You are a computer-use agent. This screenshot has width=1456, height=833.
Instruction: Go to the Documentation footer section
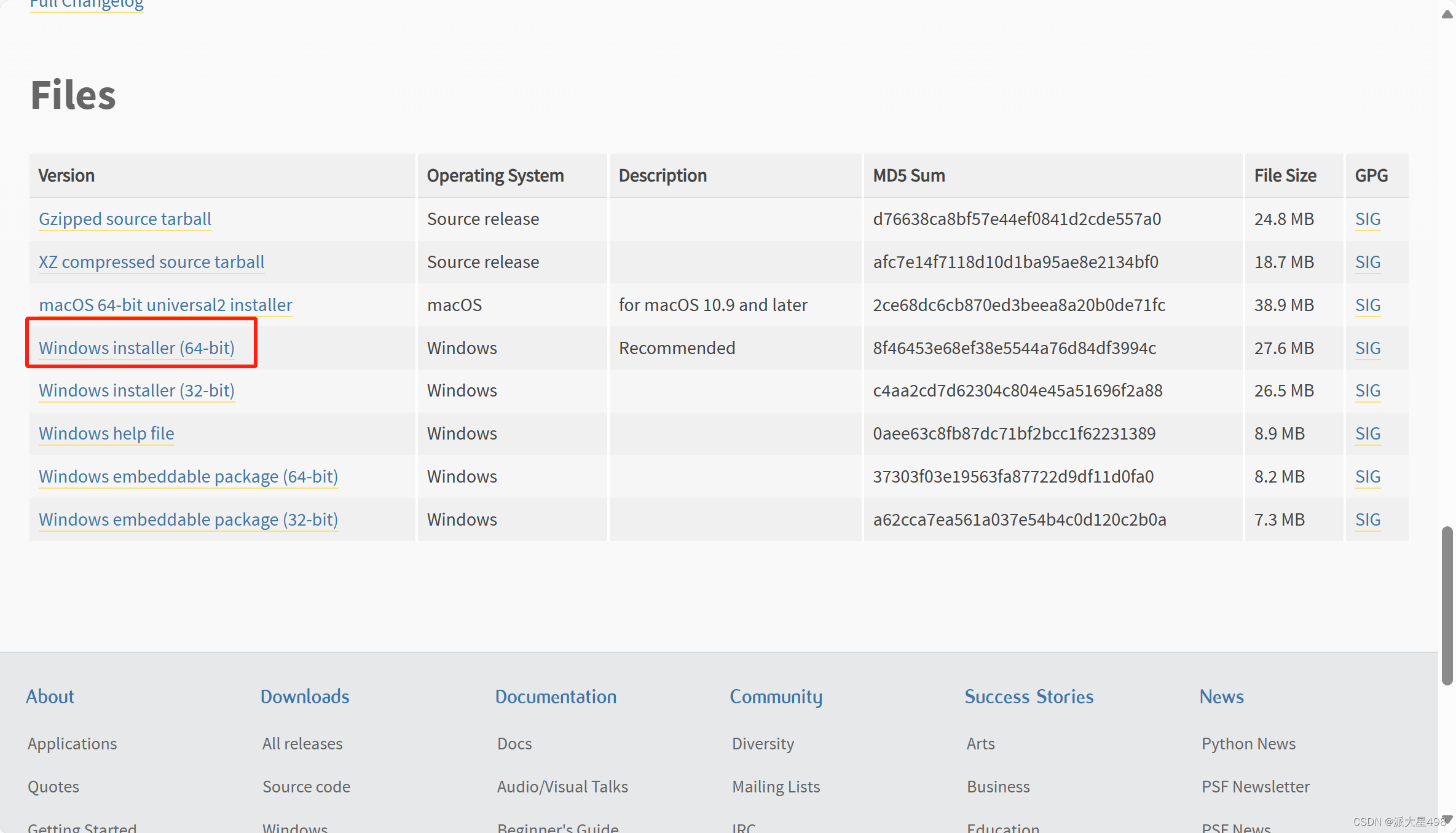(556, 697)
